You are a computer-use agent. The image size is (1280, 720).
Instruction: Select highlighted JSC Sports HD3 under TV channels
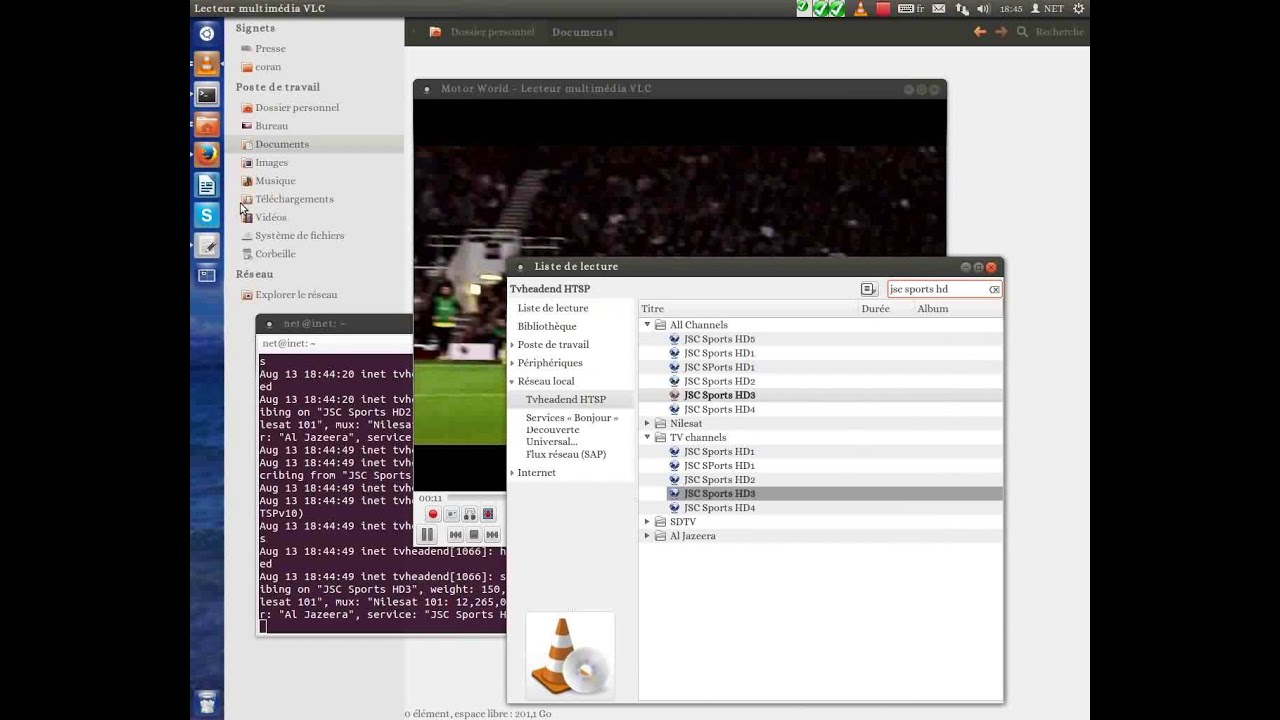pos(719,494)
